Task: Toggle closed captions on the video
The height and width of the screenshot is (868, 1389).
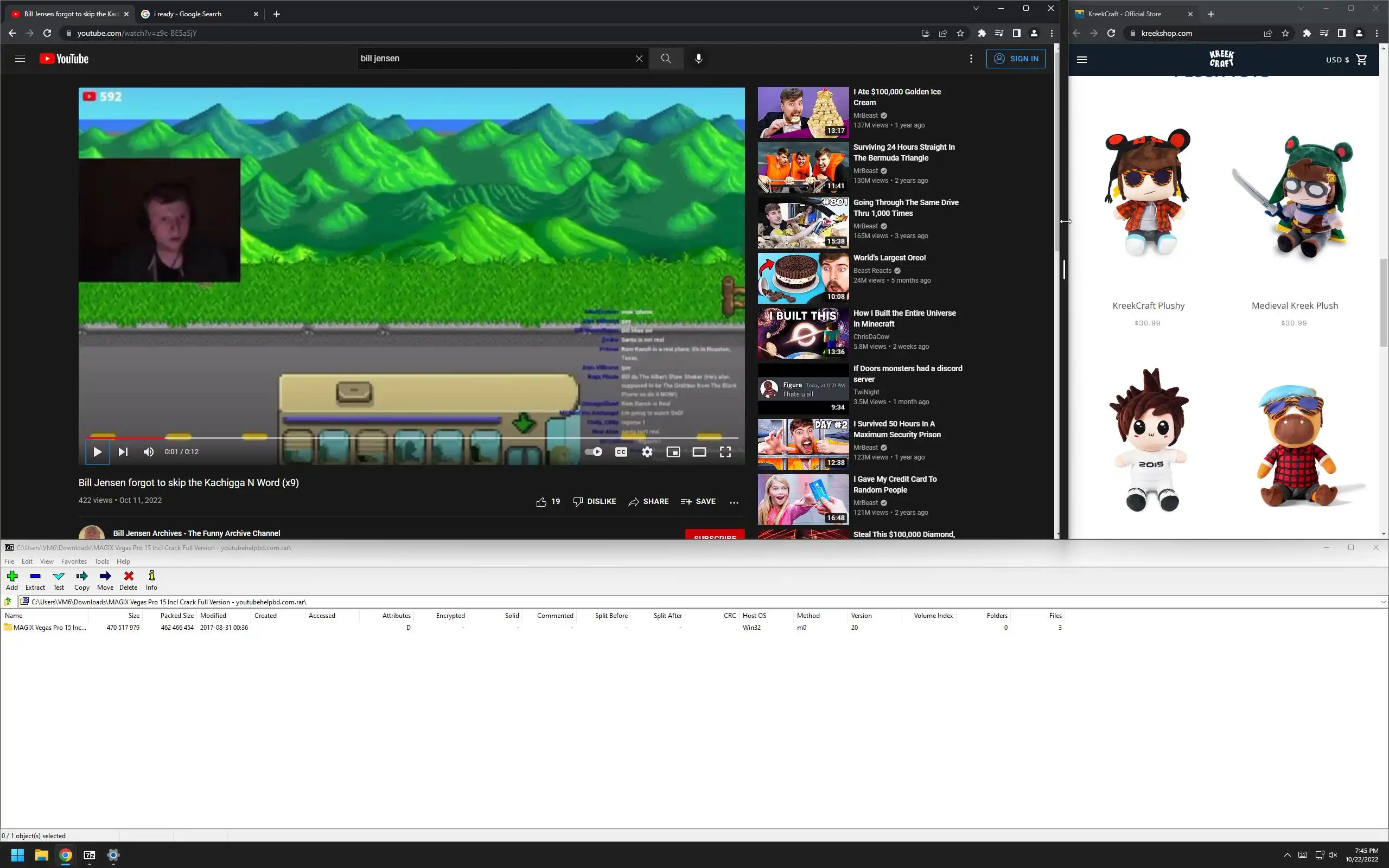Action: click(x=621, y=452)
